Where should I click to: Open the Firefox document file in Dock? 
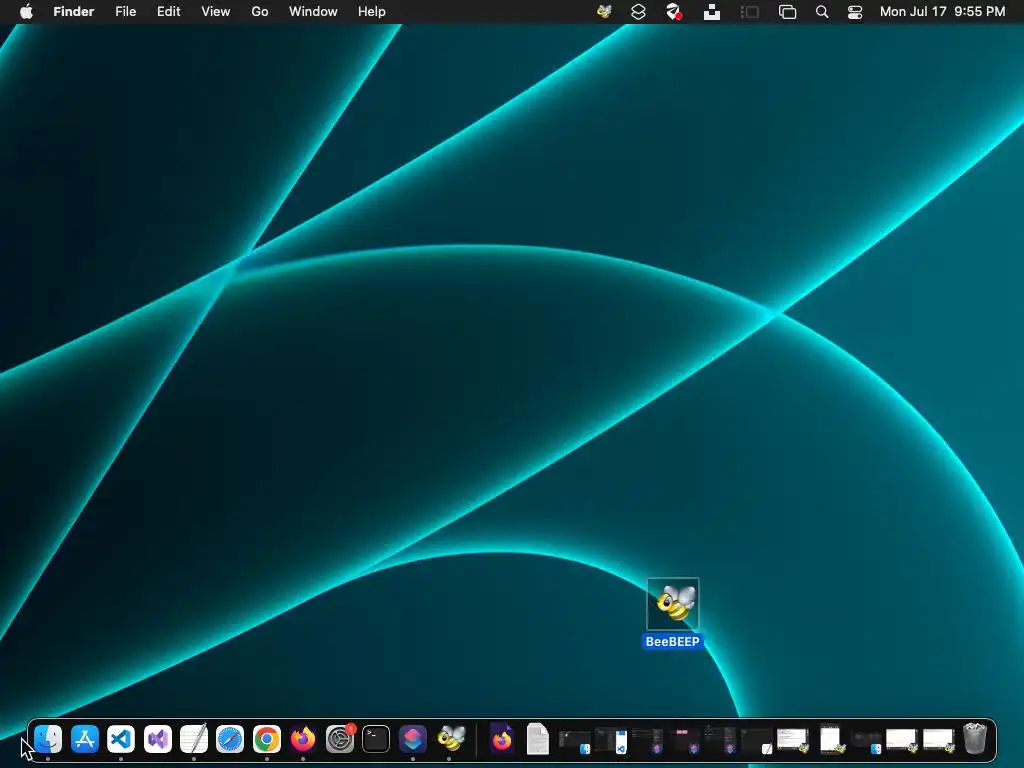(x=502, y=739)
